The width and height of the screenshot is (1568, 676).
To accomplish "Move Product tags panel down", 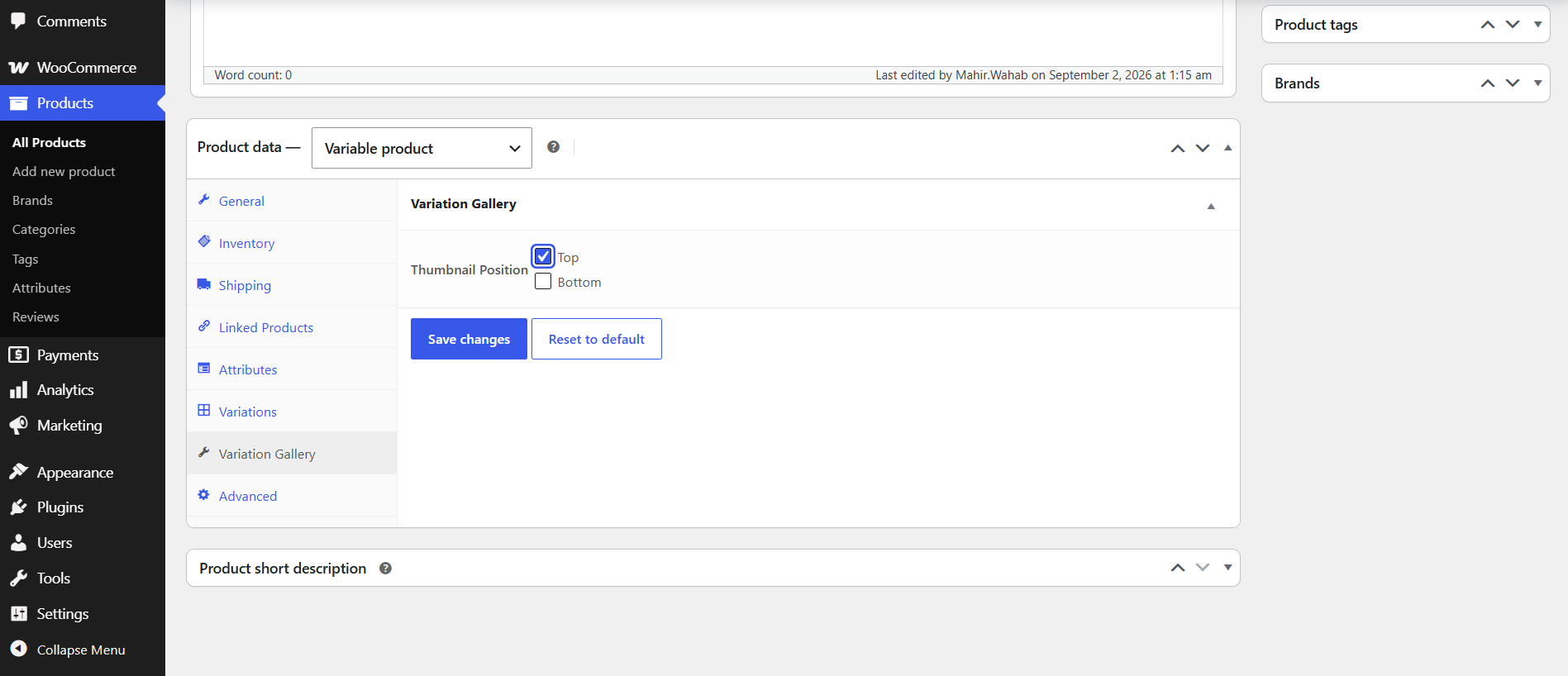I will pyautogui.click(x=1513, y=25).
